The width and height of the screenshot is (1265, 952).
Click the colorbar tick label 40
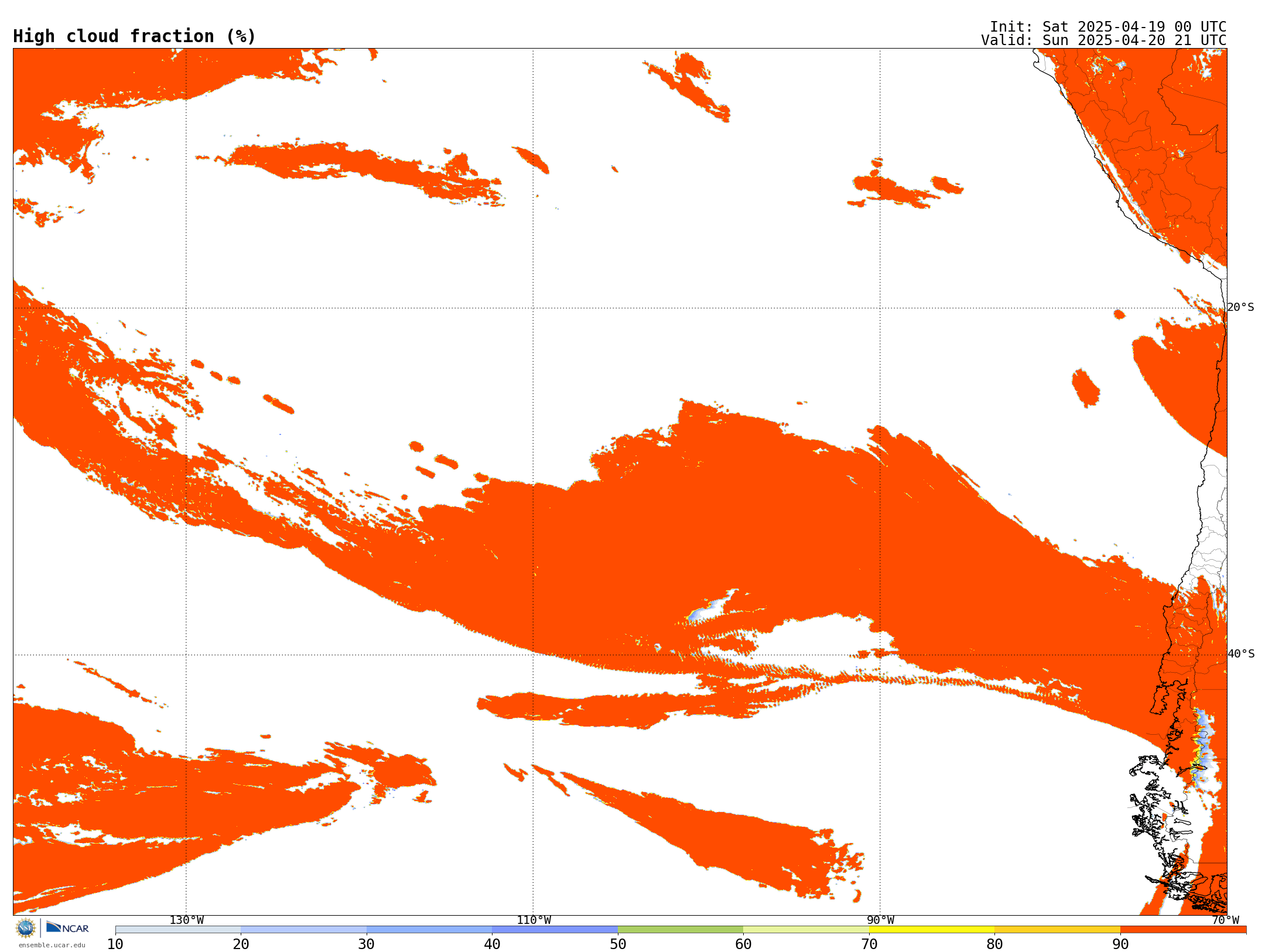point(492,944)
